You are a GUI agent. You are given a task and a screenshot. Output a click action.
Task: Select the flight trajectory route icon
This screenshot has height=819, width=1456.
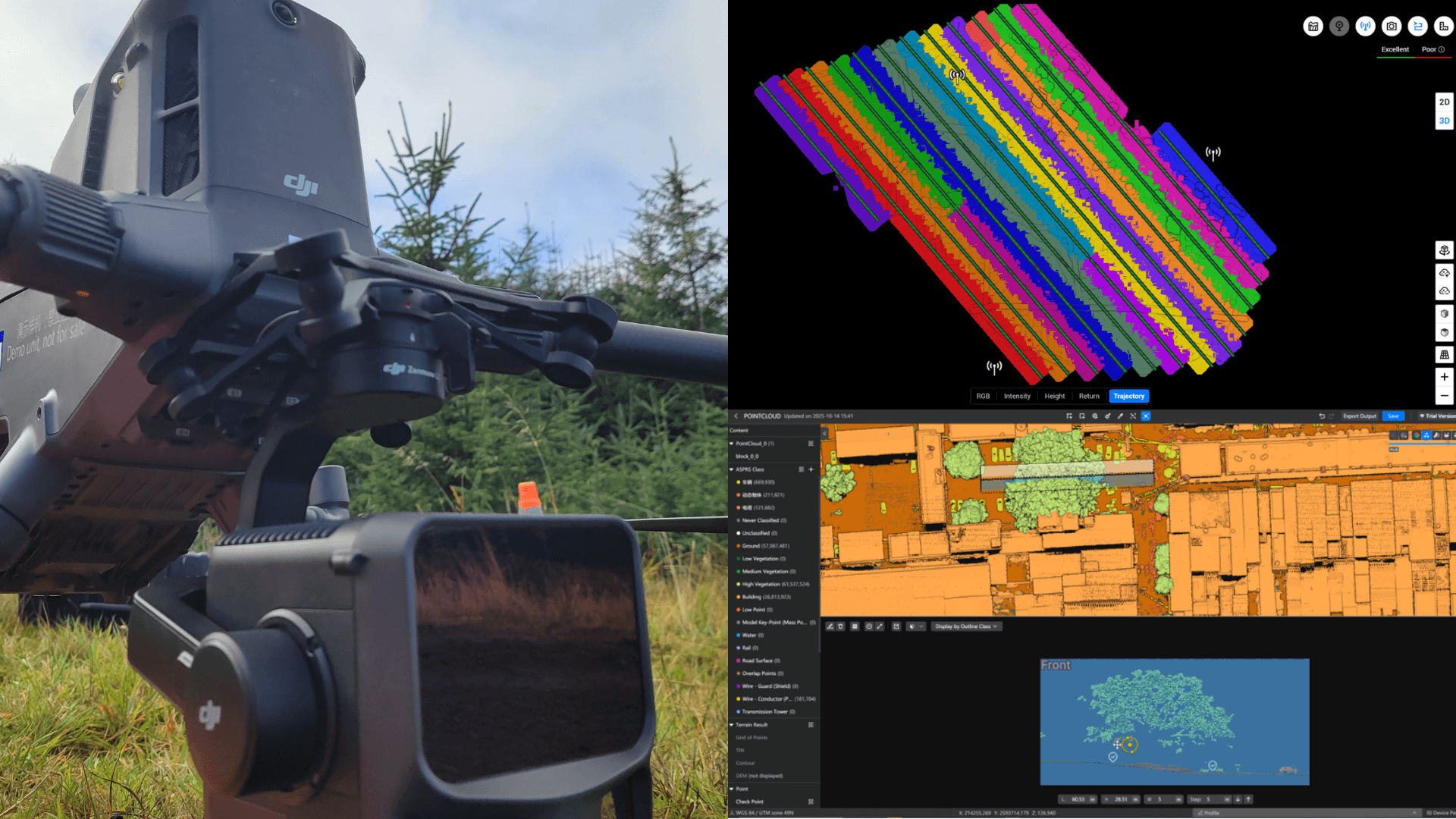tap(1418, 26)
